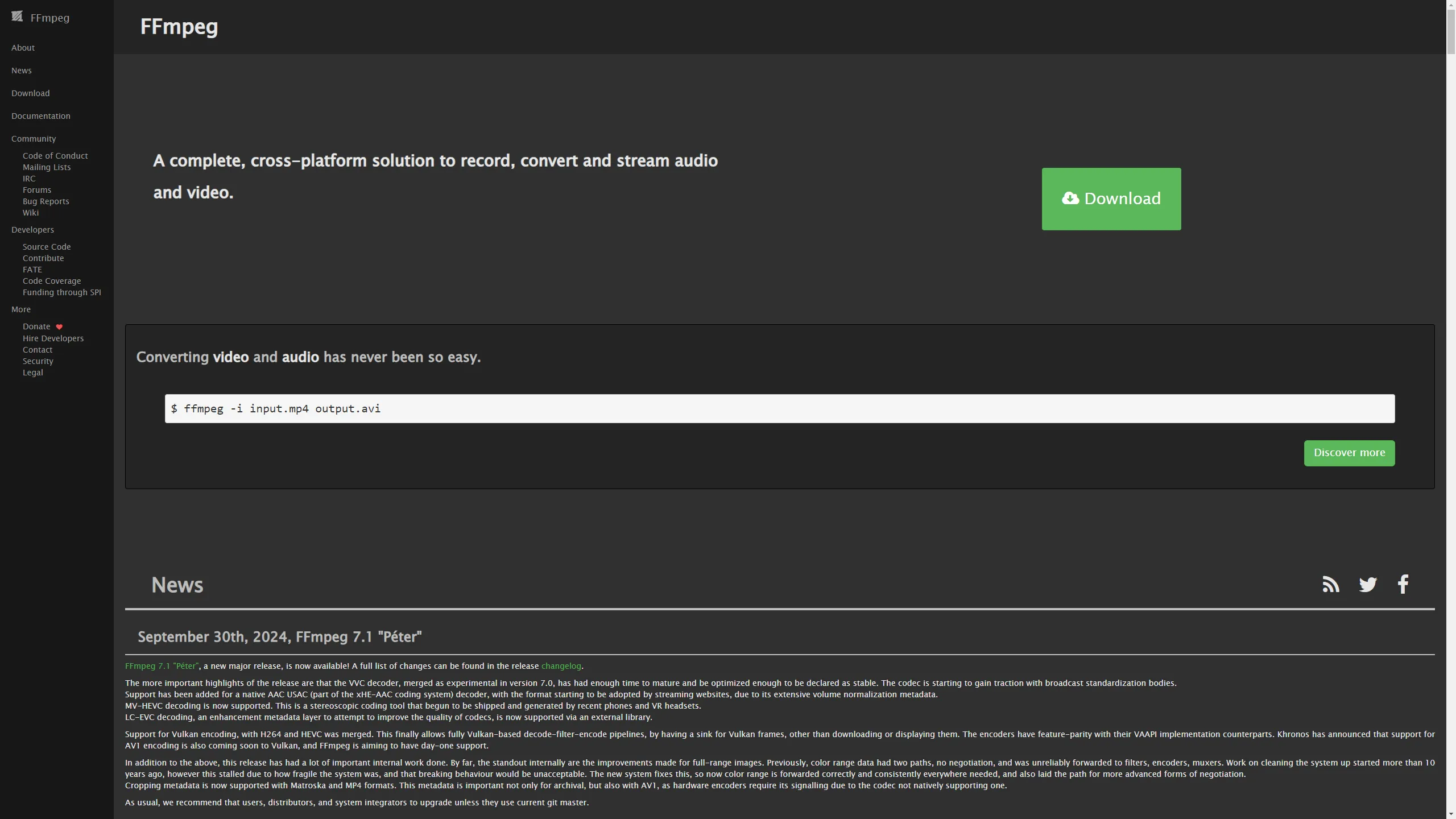Open the Community sidebar section
This screenshot has width=1456, height=819.
[x=34, y=139]
